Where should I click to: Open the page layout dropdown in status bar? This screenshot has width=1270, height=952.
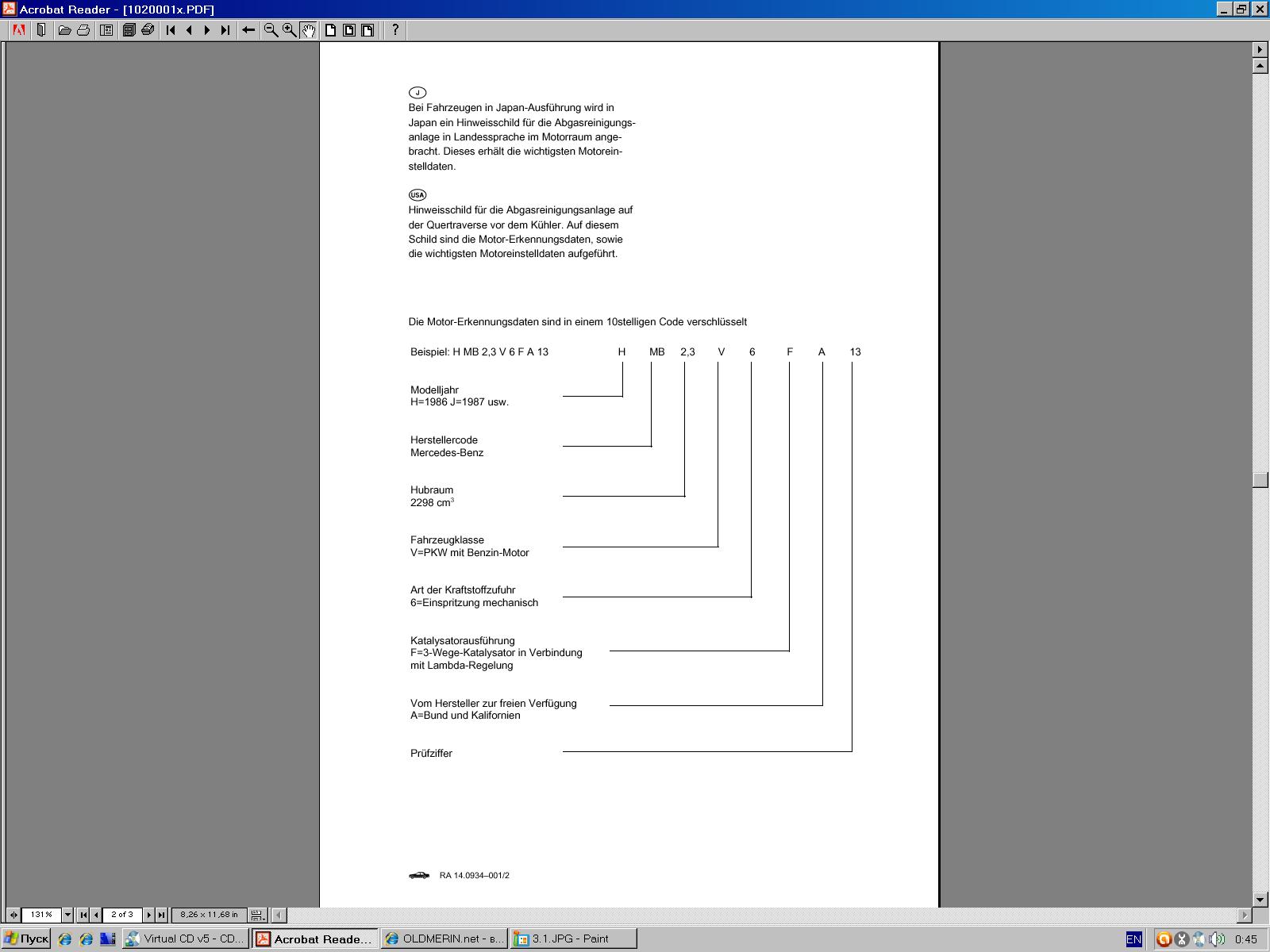coord(257,915)
